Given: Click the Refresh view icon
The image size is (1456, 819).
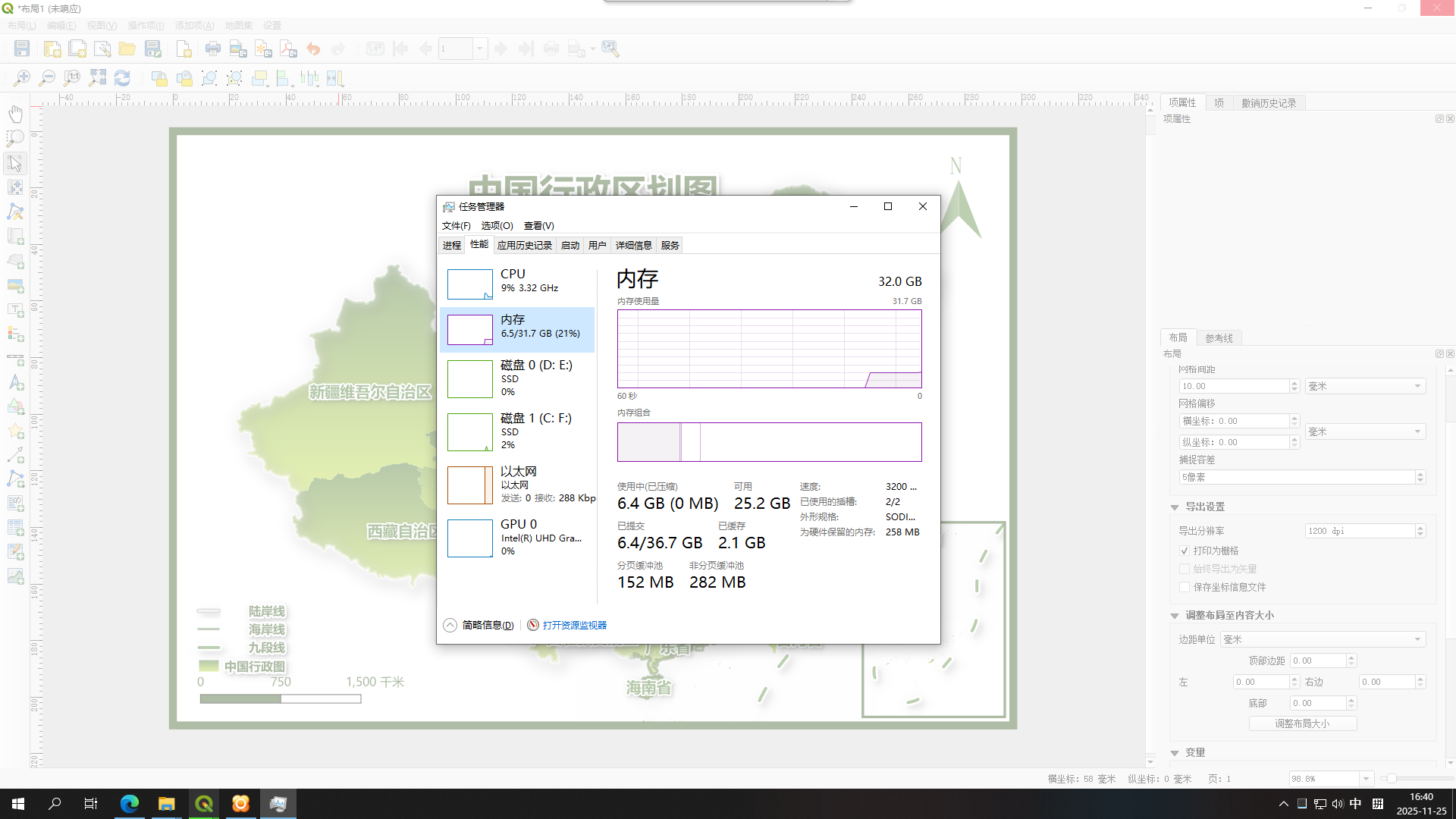Looking at the screenshot, I should [122, 78].
